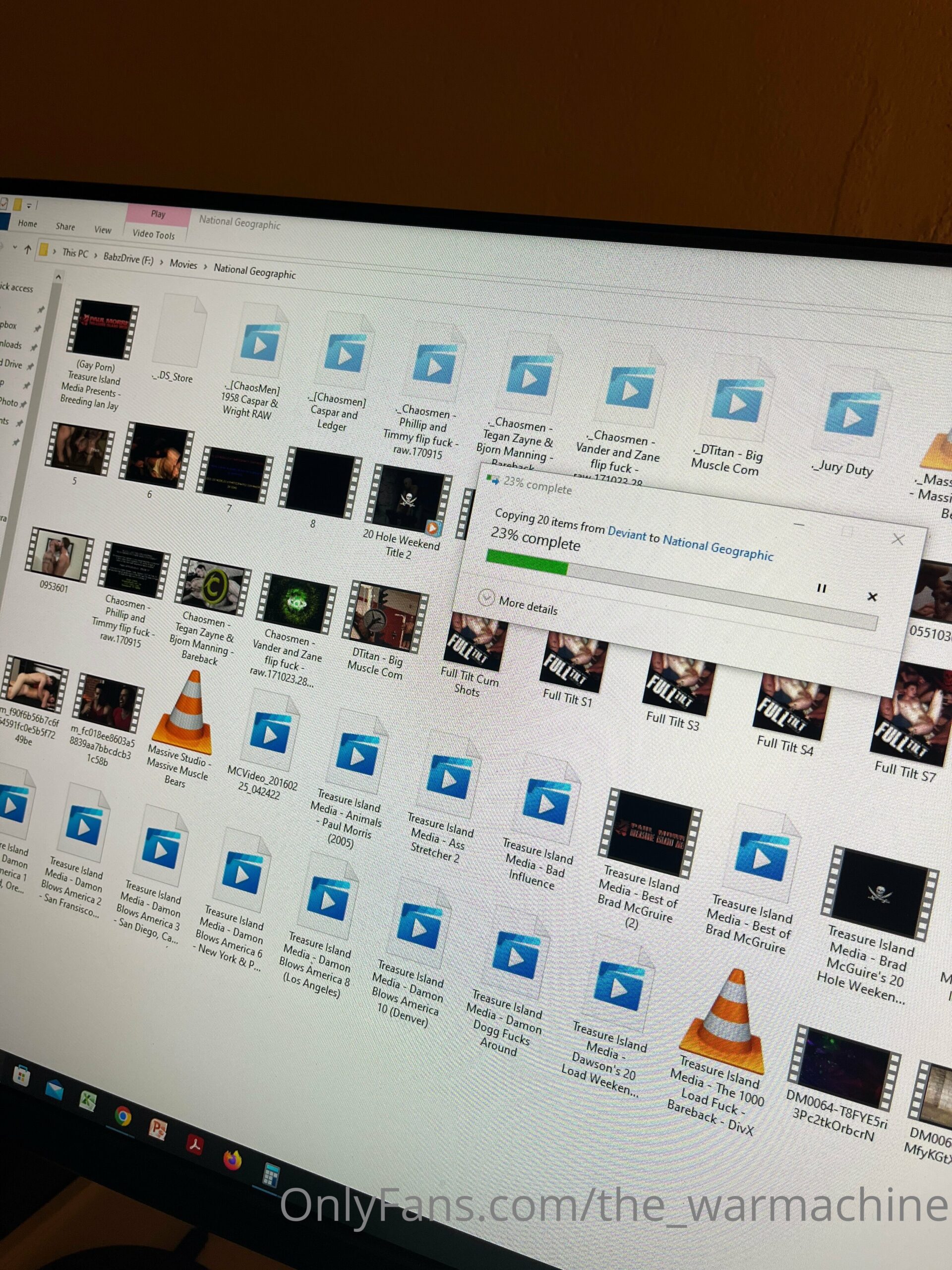Open the National Geographic destination link
This screenshot has width=952, height=1270.
718,547
